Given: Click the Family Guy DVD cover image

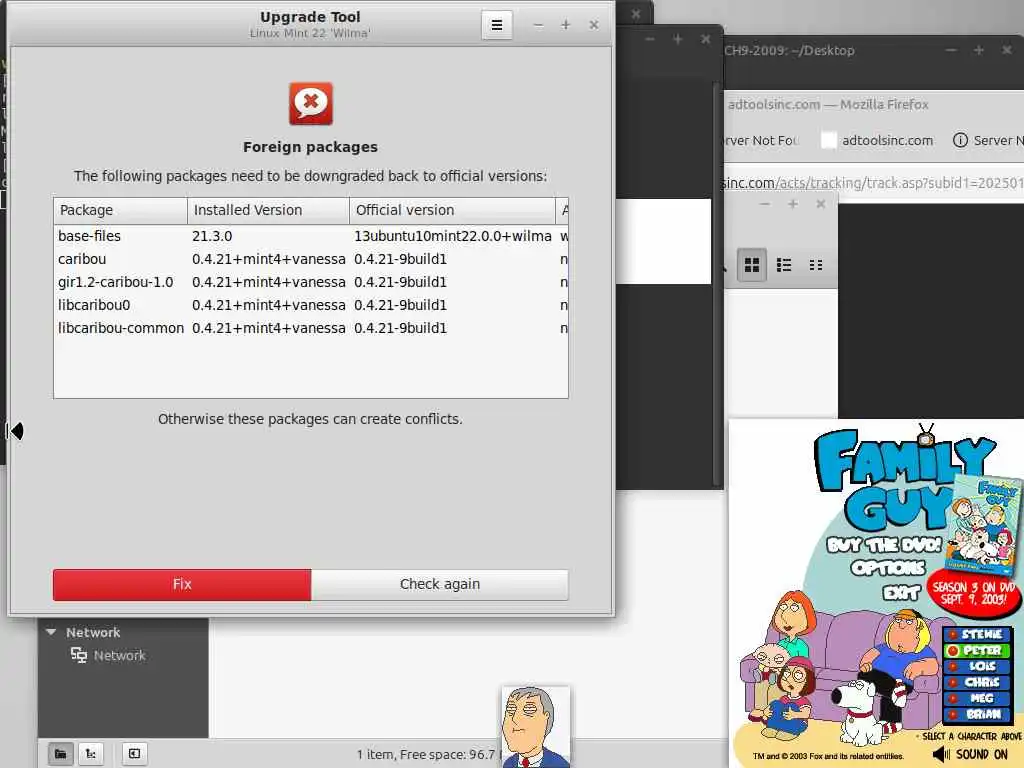Looking at the screenshot, I should point(983,526).
